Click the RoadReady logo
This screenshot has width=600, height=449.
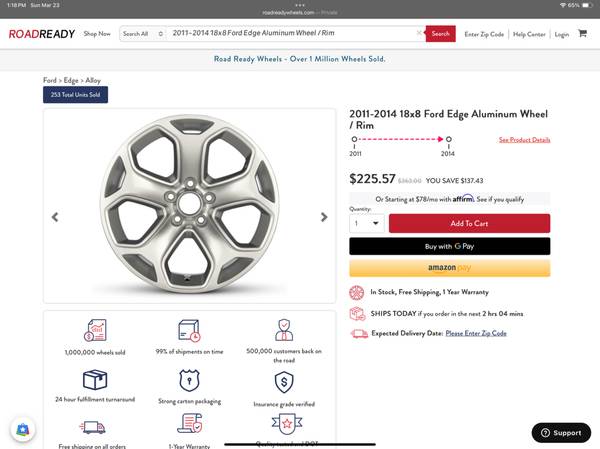[41, 34]
